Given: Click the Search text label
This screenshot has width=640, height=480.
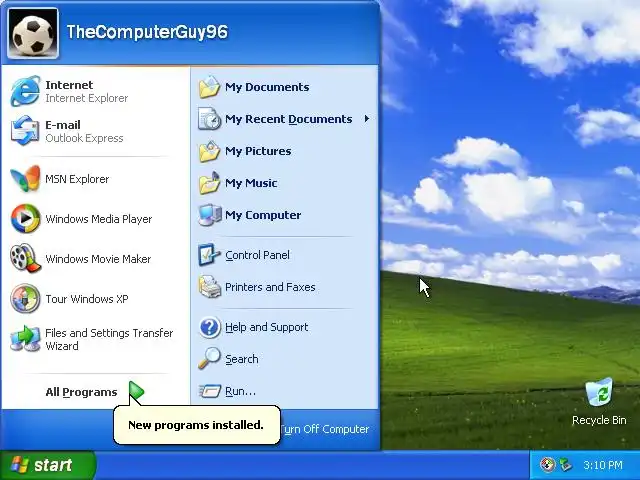Looking at the screenshot, I should [x=242, y=359].
